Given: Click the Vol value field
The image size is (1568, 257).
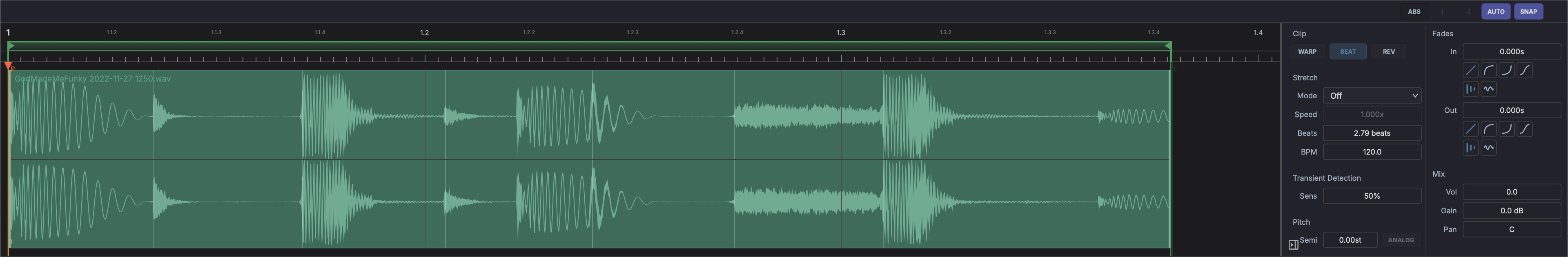Looking at the screenshot, I should [1512, 192].
